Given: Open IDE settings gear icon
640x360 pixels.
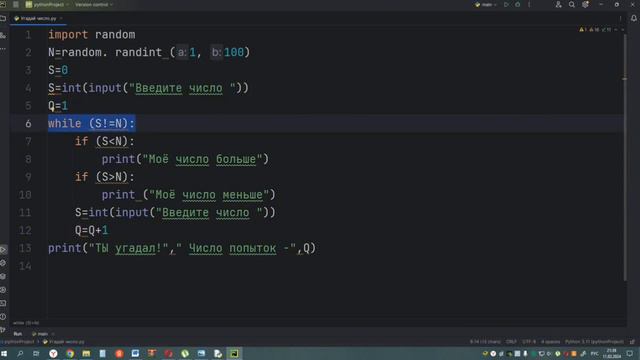Looking at the screenshot, I should (586, 4).
